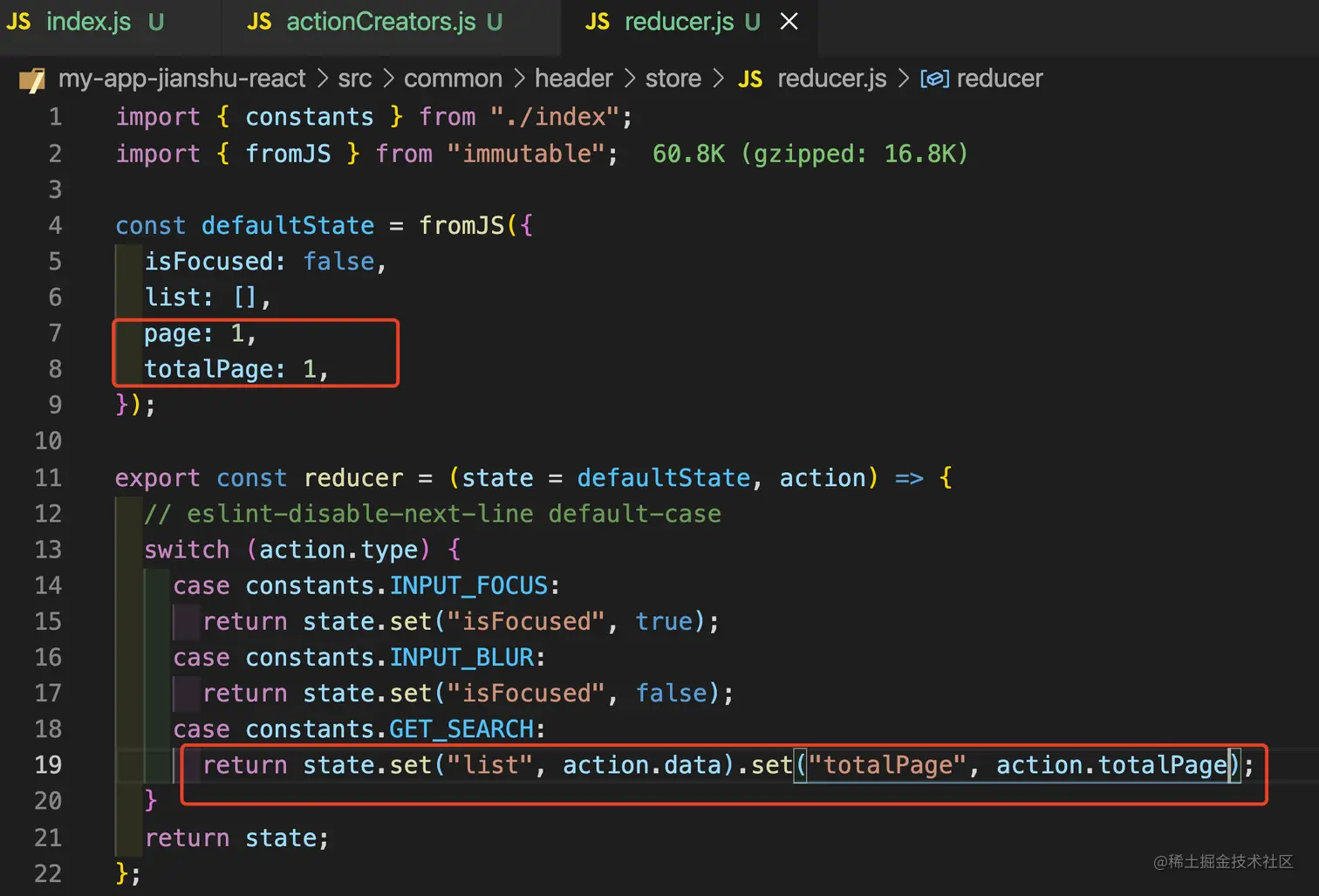Screen dimensions: 1319x896
Task: Click the U status badge on the reducer.js tab
Action: click(x=753, y=22)
